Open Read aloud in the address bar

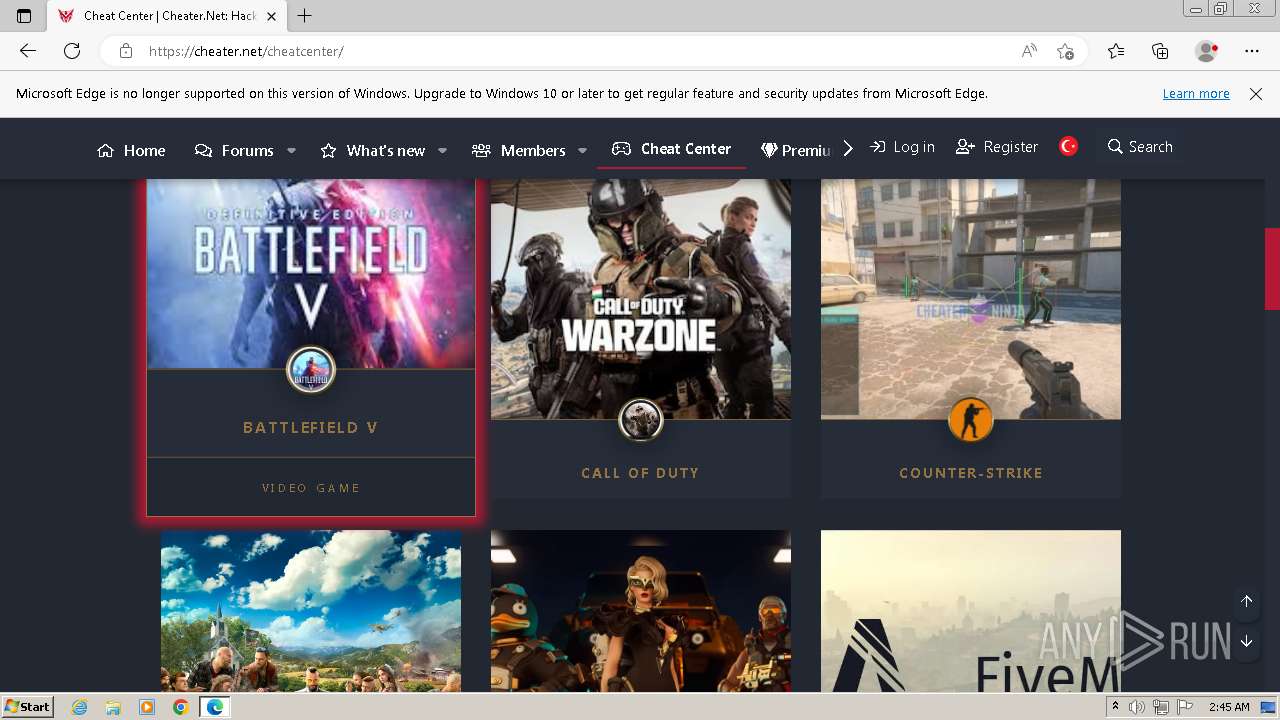pyautogui.click(x=1029, y=51)
